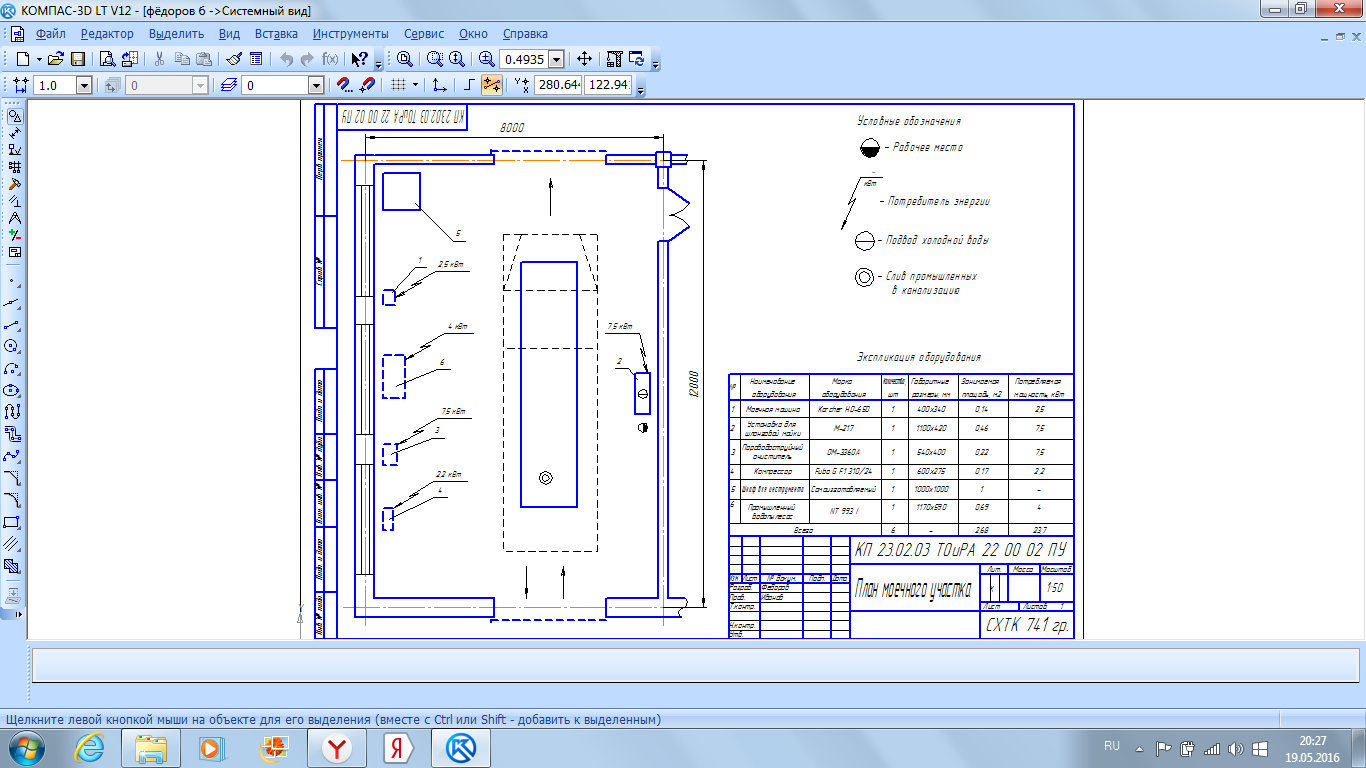This screenshot has width=1366, height=768.
Task: Select the ellipse tool
Action: pos(12,390)
